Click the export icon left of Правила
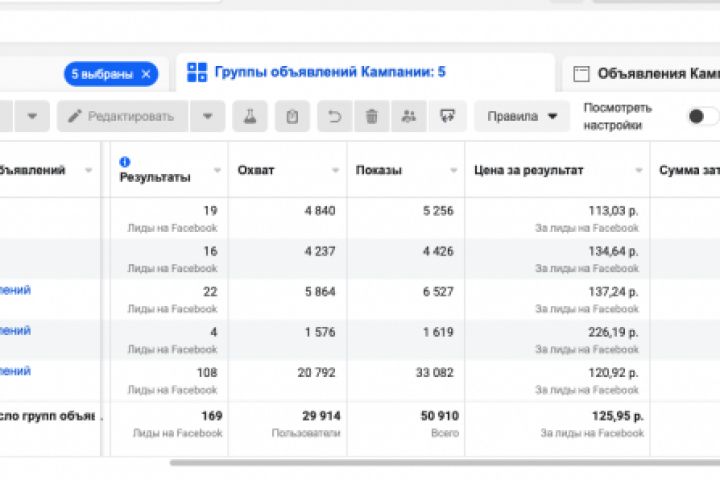The height and width of the screenshot is (480, 720). click(x=447, y=116)
